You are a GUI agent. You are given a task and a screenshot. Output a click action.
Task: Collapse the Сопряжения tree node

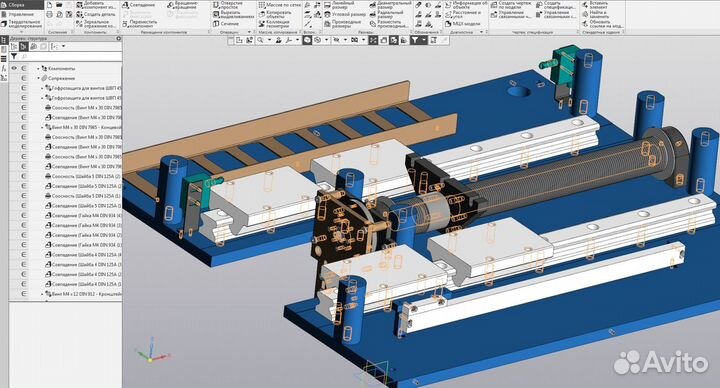point(38,78)
